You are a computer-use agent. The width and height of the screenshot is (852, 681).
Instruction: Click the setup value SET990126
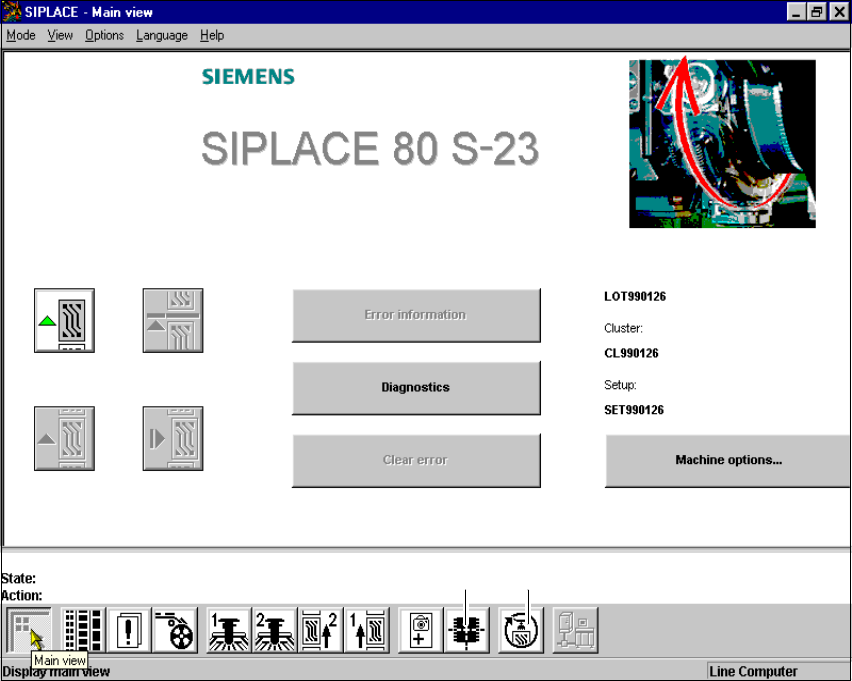point(634,410)
